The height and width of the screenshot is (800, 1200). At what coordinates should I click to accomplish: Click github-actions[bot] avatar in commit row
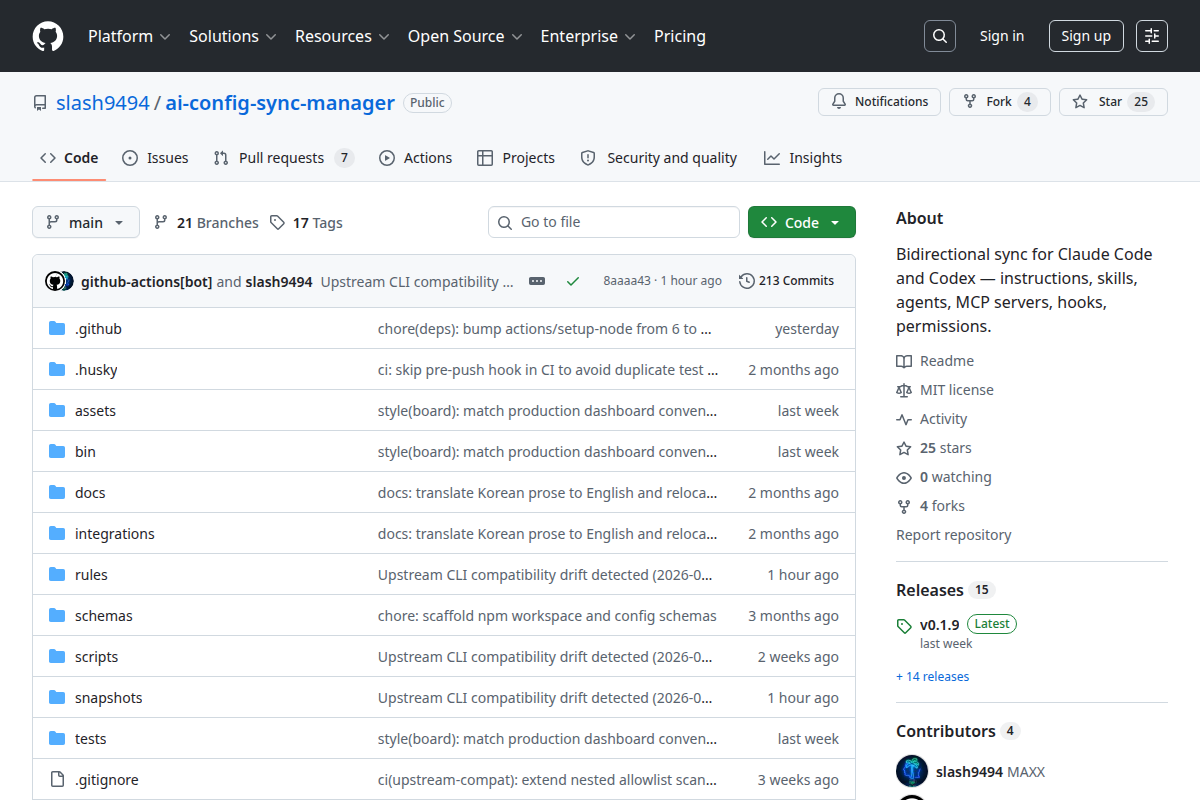(x=55, y=281)
